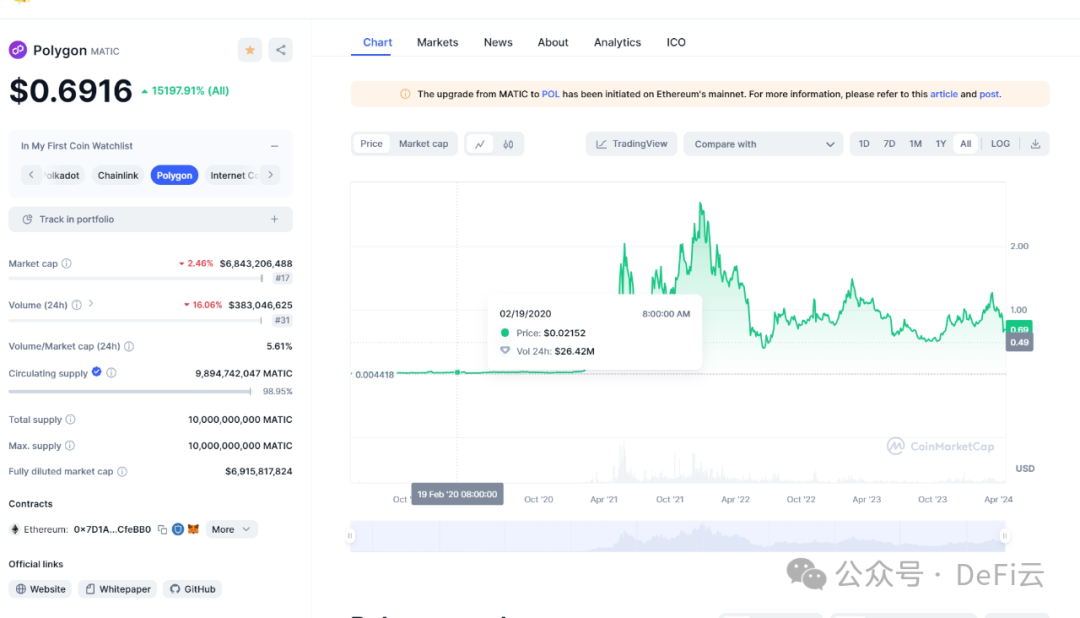Click the star favorite icon for Polygon
Image resolution: width=1080 pixels, height=618 pixels.
(250, 50)
